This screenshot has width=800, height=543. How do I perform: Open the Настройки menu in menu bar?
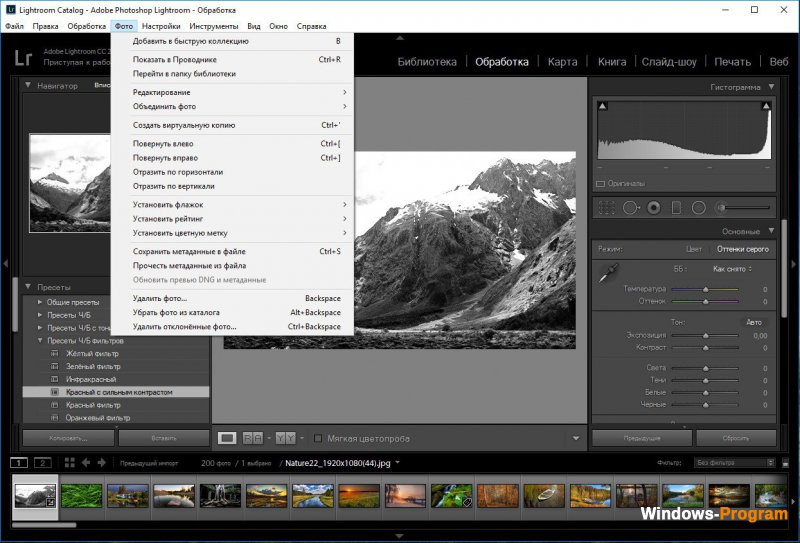point(161,26)
